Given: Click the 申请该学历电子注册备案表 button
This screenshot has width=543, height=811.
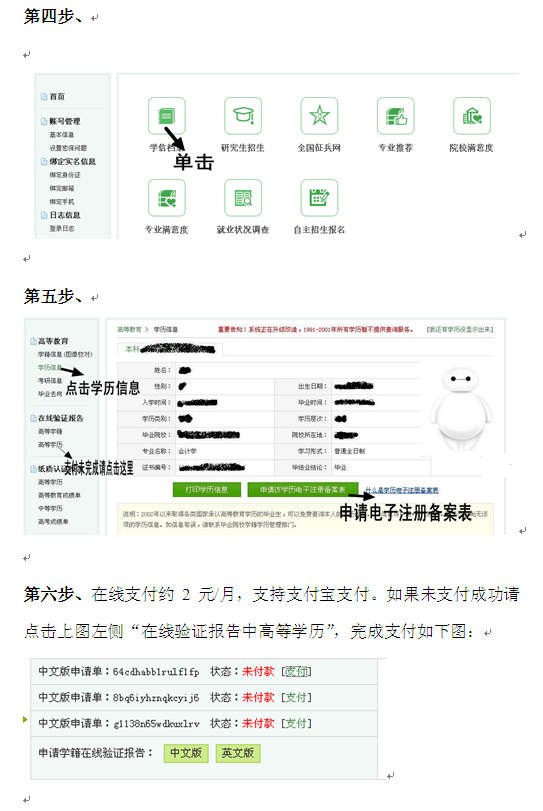Looking at the screenshot, I should (x=303, y=489).
